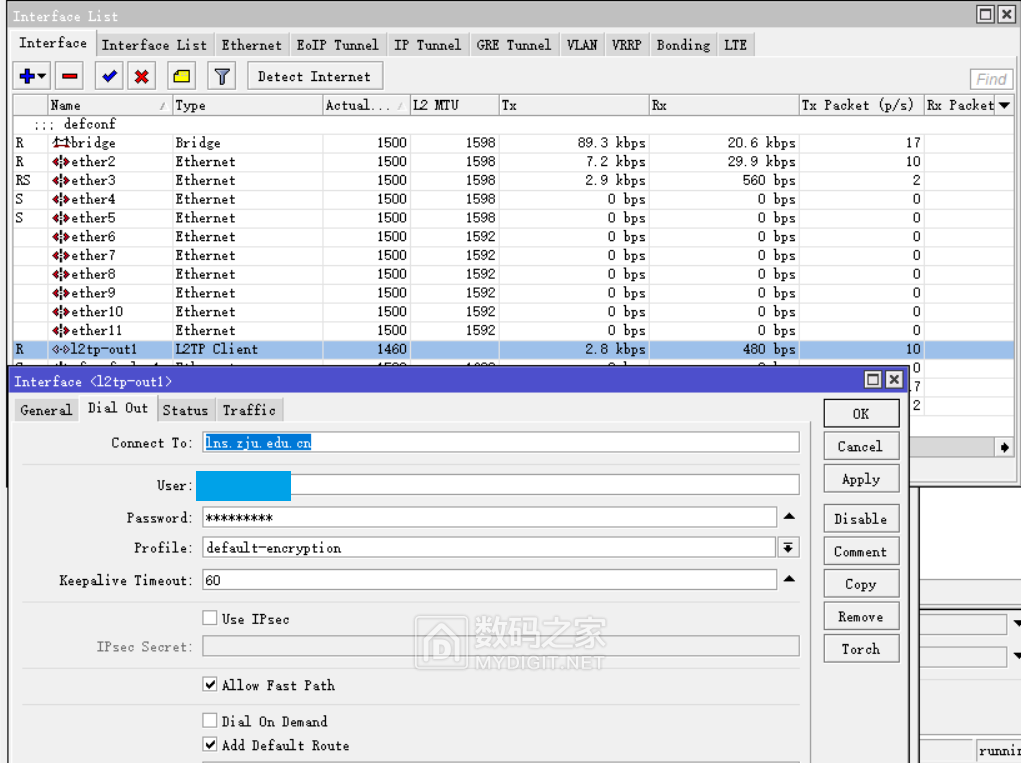Click the Disable button

pyautogui.click(x=861, y=518)
